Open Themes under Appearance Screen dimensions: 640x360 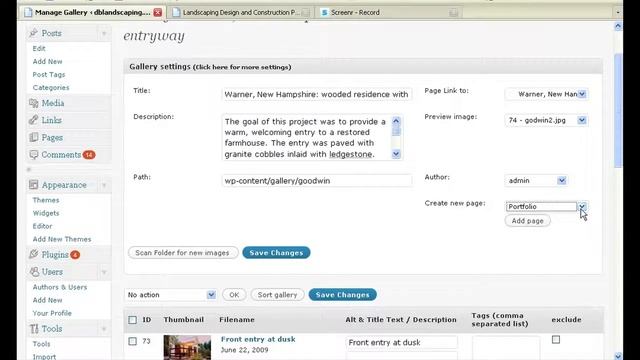point(46,200)
